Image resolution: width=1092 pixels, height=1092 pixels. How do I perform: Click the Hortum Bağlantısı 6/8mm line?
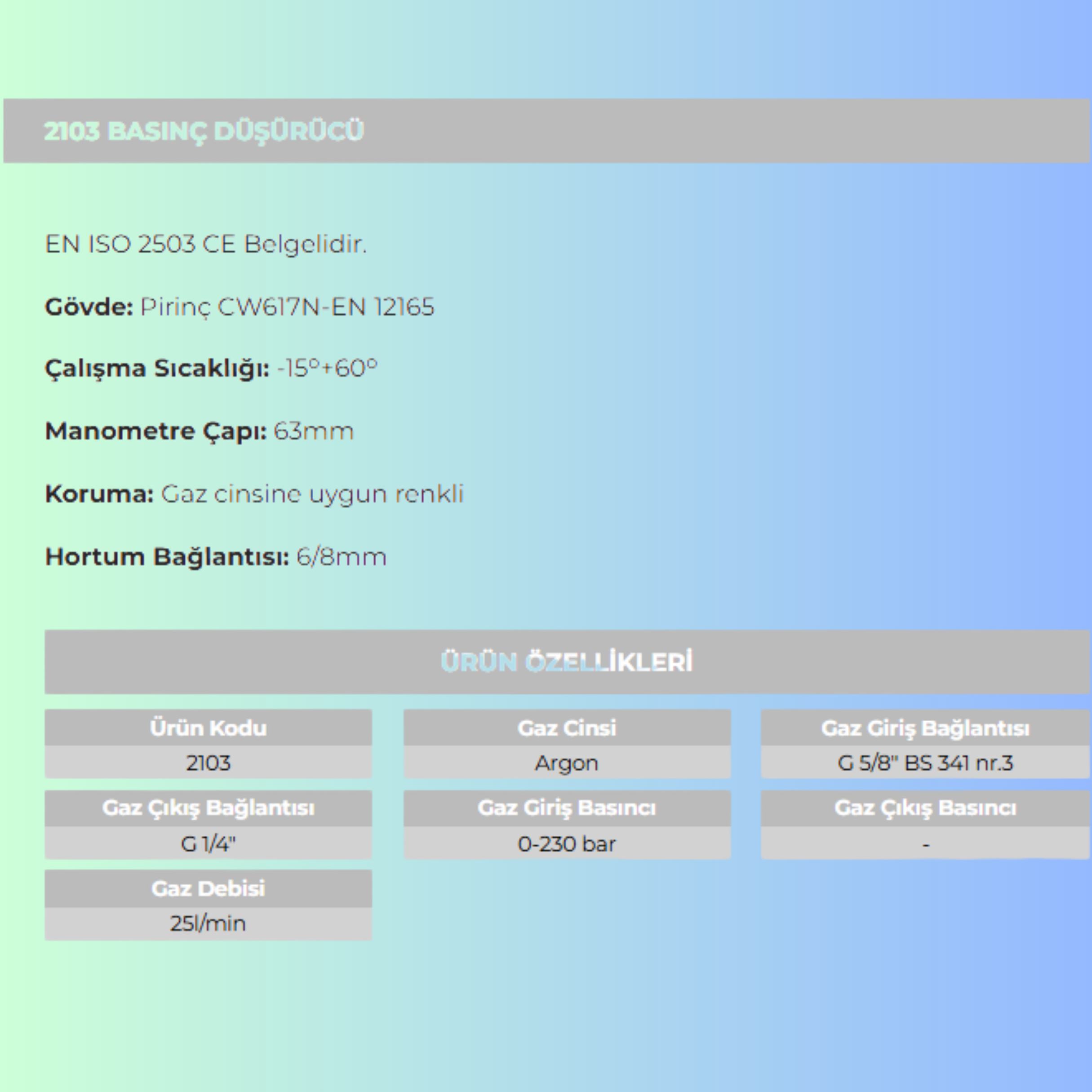216,557
